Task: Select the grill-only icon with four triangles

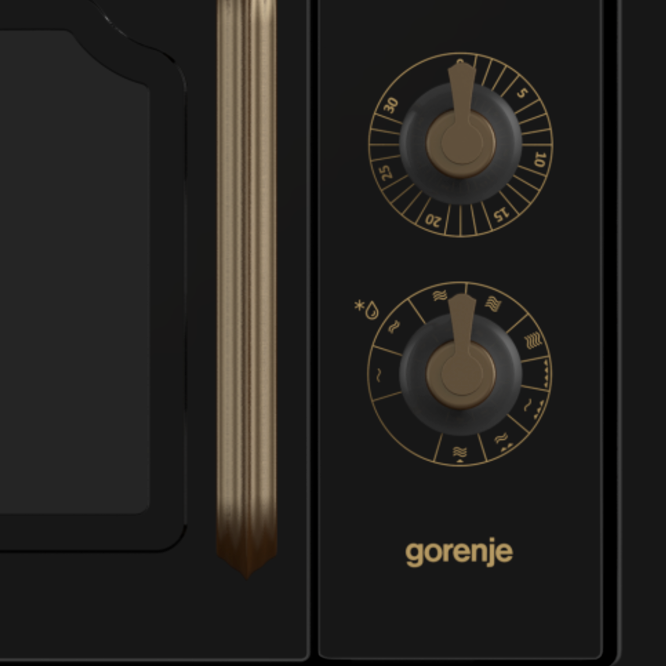Action: click(x=546, y=374)
